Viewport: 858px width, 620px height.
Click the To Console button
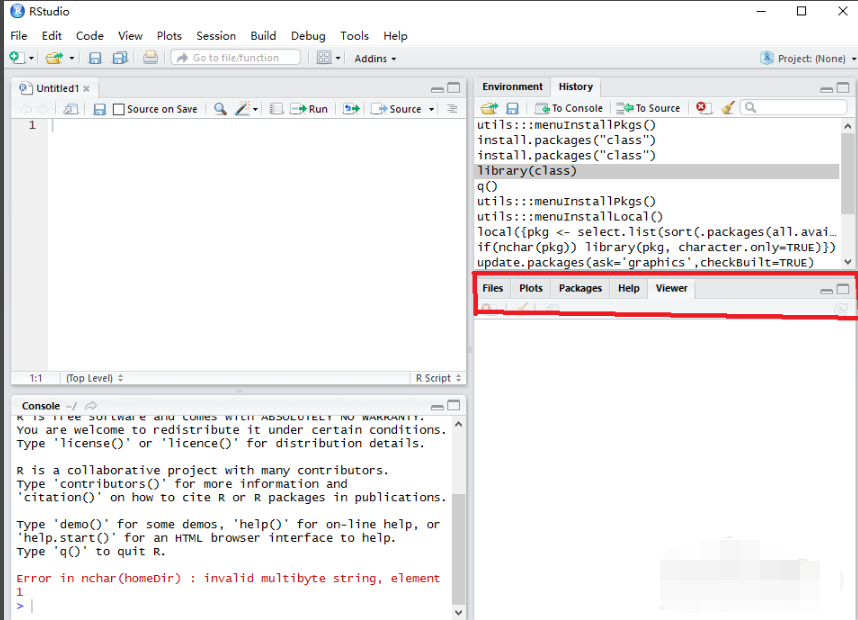click(569, 108)
